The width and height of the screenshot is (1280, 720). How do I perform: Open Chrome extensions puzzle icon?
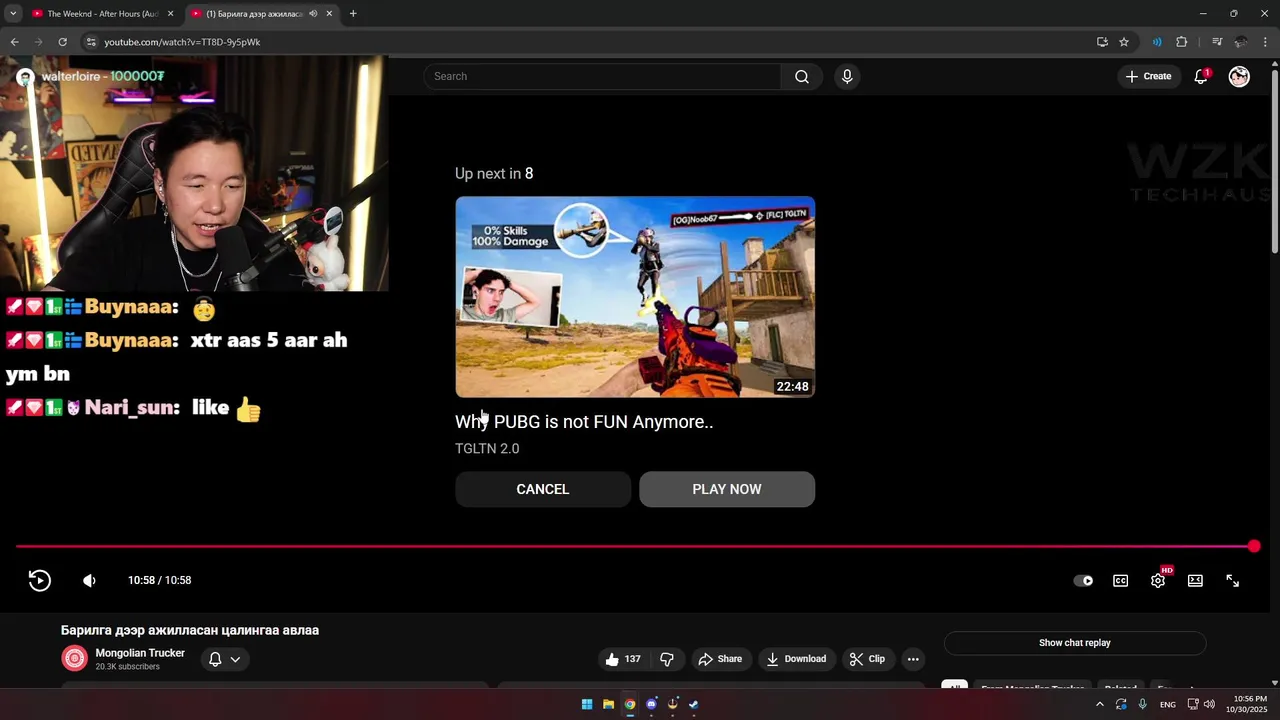coord(1182,42)
